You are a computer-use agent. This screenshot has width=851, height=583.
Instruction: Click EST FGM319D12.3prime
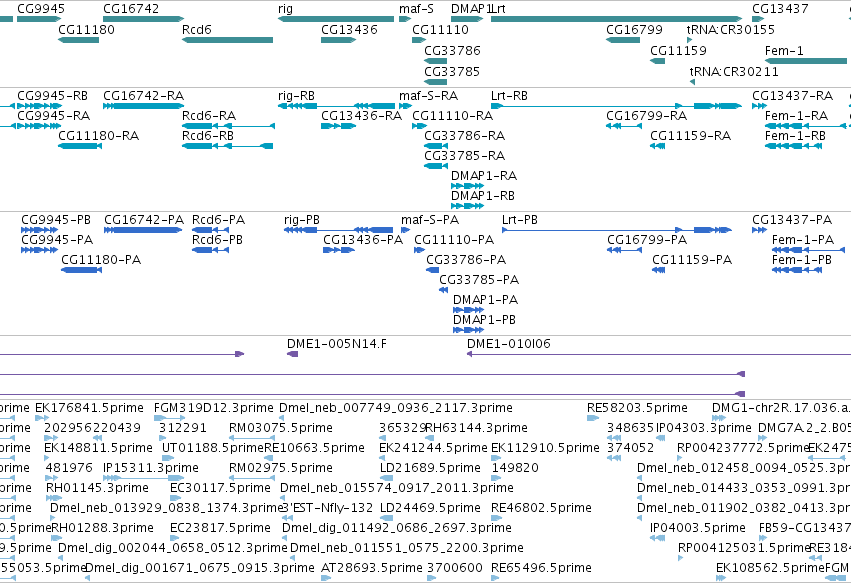tap(214, 408)
